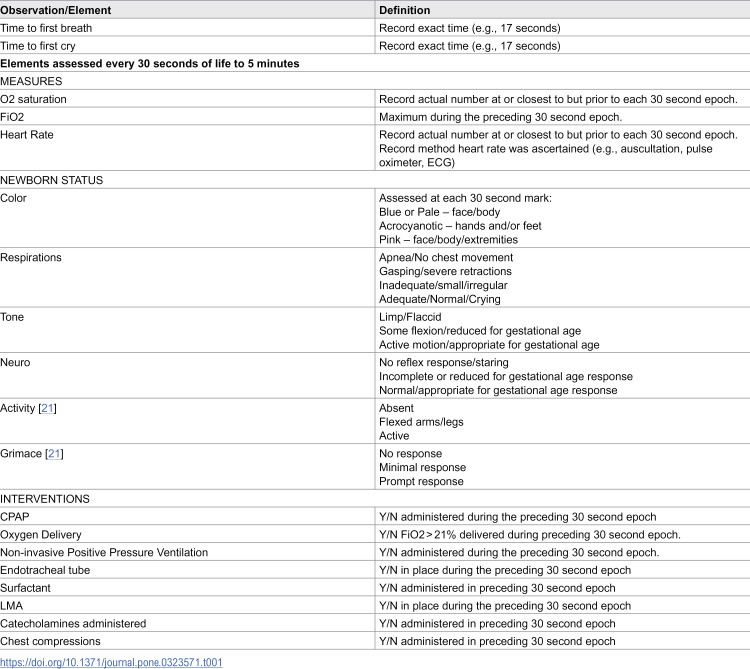Click the FiO2 row label

(12, 117)
